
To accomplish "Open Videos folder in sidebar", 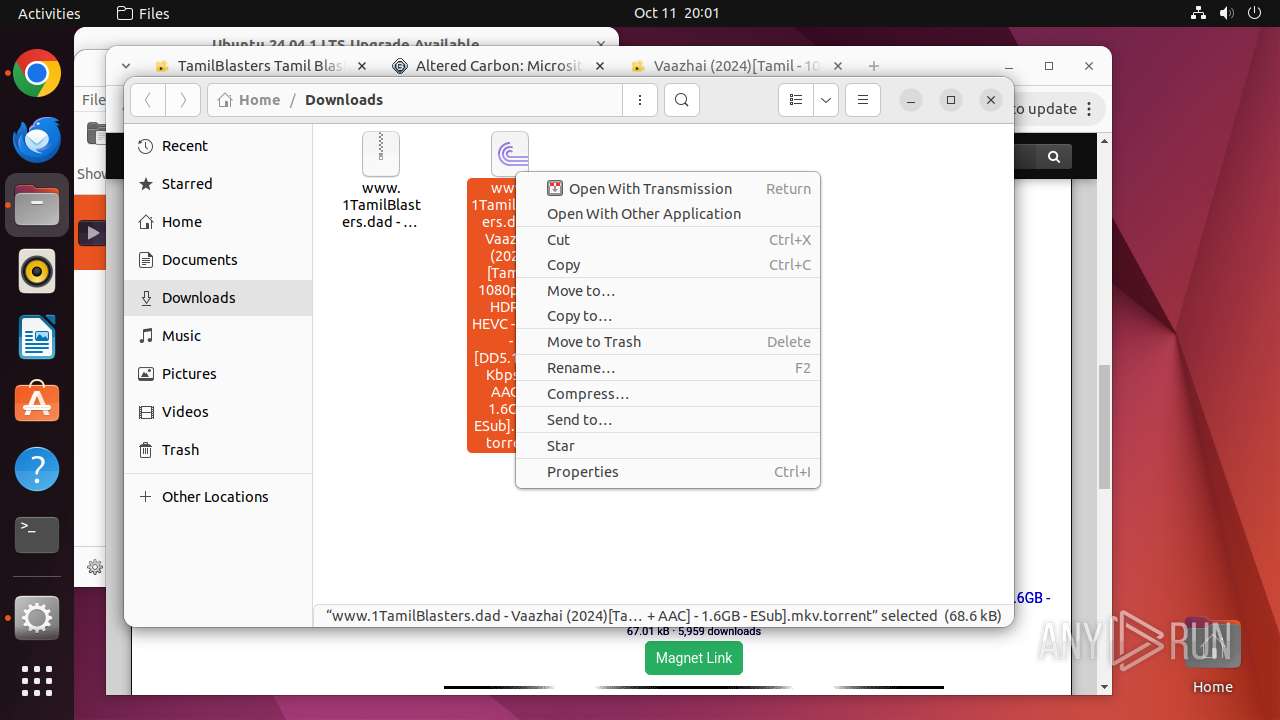I will click(x=218, y=412).
